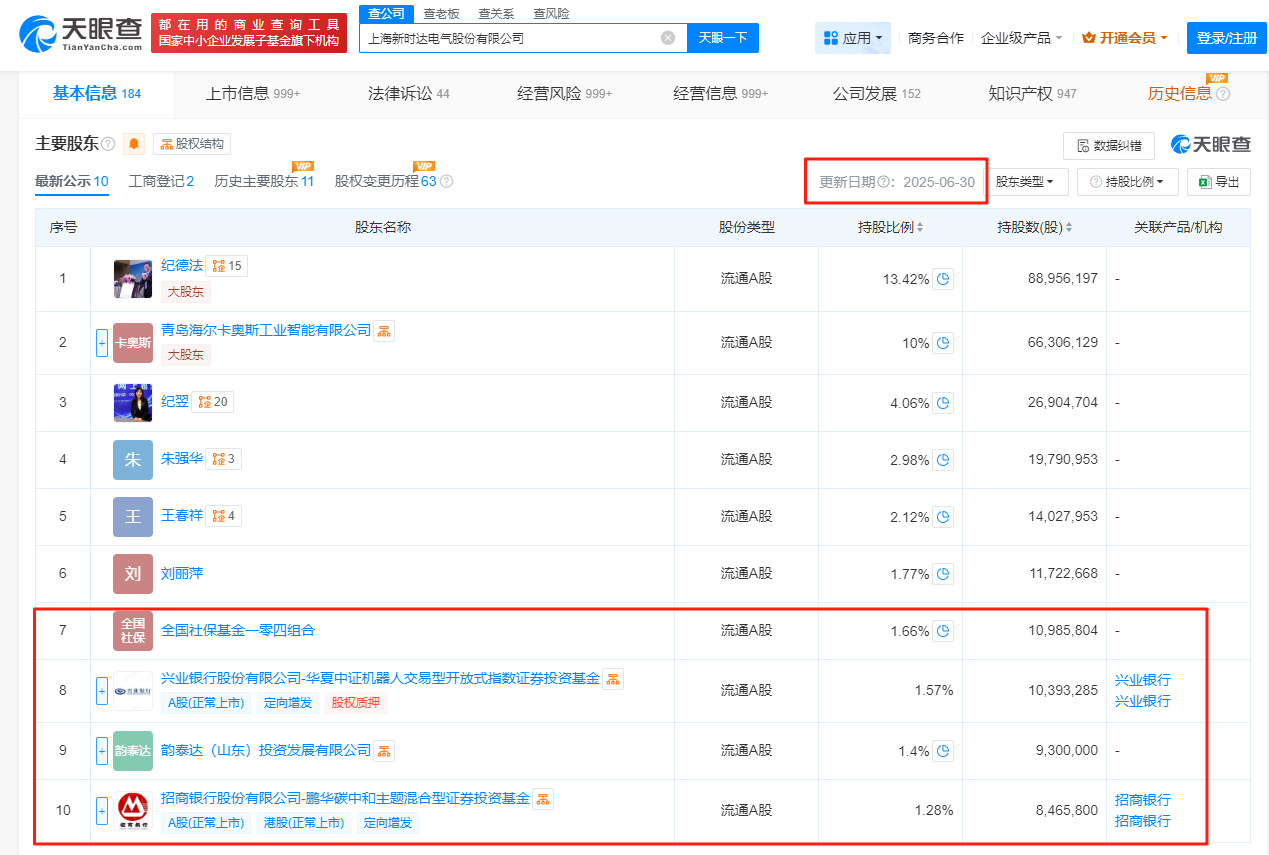Expand row 10 招商银行 fund plus toggle

click(102, 811)
